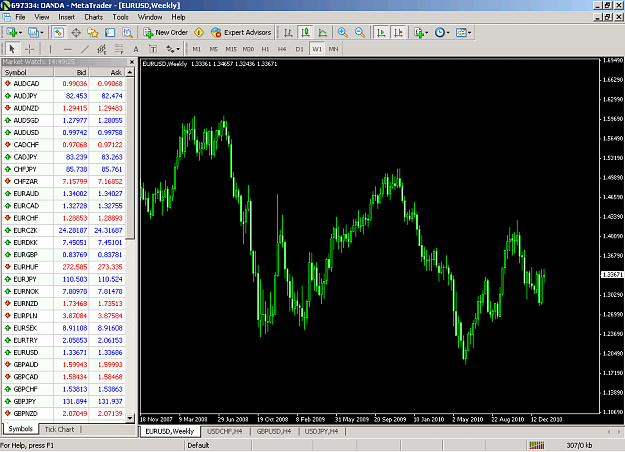Expand the New Chart dropdown arrow
This screenshot has width=625, height=452.
pos(20,33)
